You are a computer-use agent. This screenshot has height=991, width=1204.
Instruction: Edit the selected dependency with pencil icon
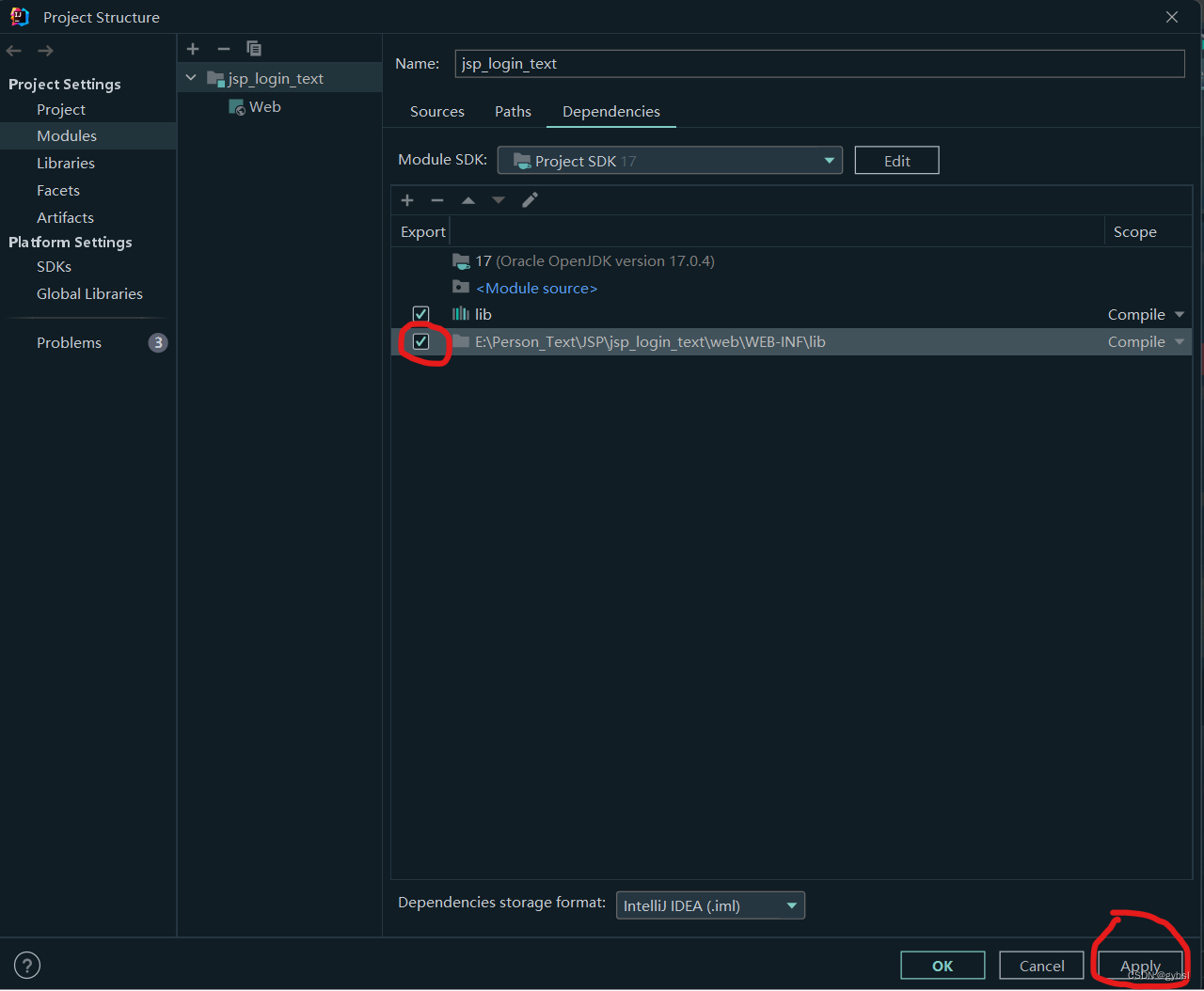coord(531,199)
